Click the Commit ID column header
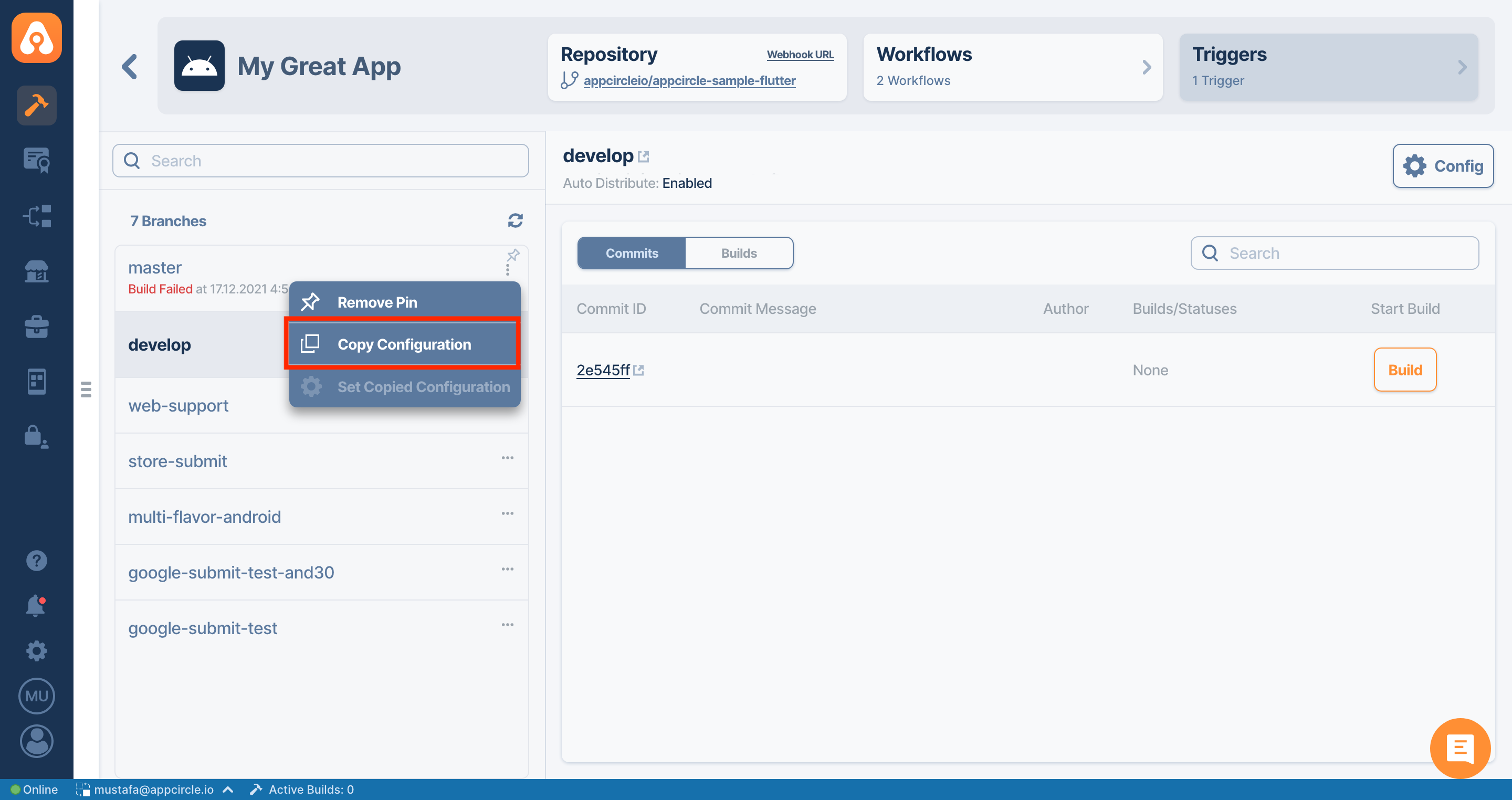Screen dimensions: 1512x800 [611, 309]
